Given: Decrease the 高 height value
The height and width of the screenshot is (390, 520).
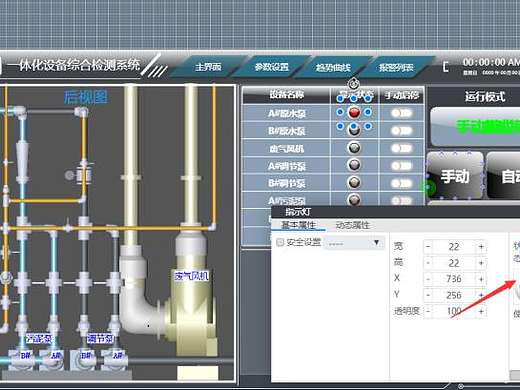Looking at the screenshot, I should pyautogui.click(x=428, y=263).
